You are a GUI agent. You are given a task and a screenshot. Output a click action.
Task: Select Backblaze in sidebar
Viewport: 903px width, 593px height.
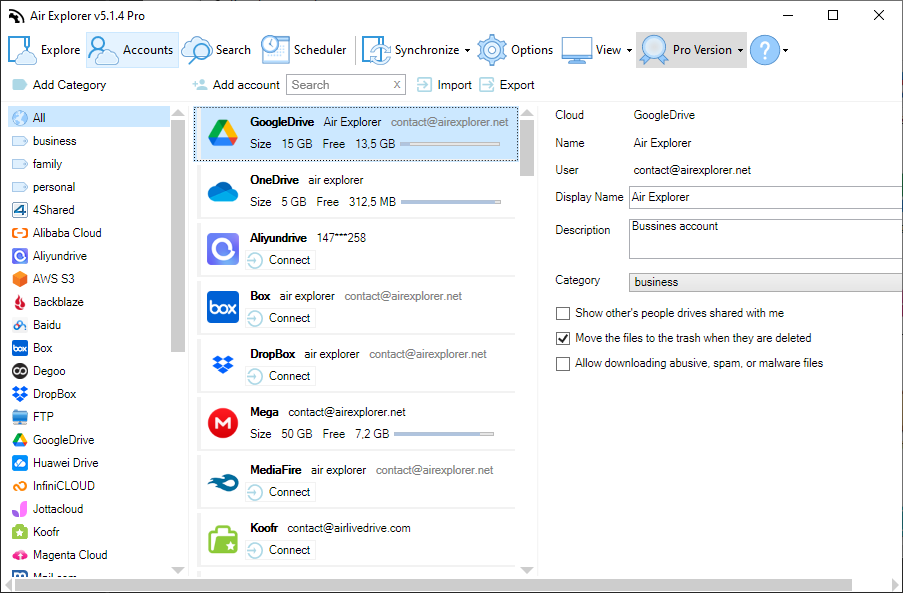89,302
